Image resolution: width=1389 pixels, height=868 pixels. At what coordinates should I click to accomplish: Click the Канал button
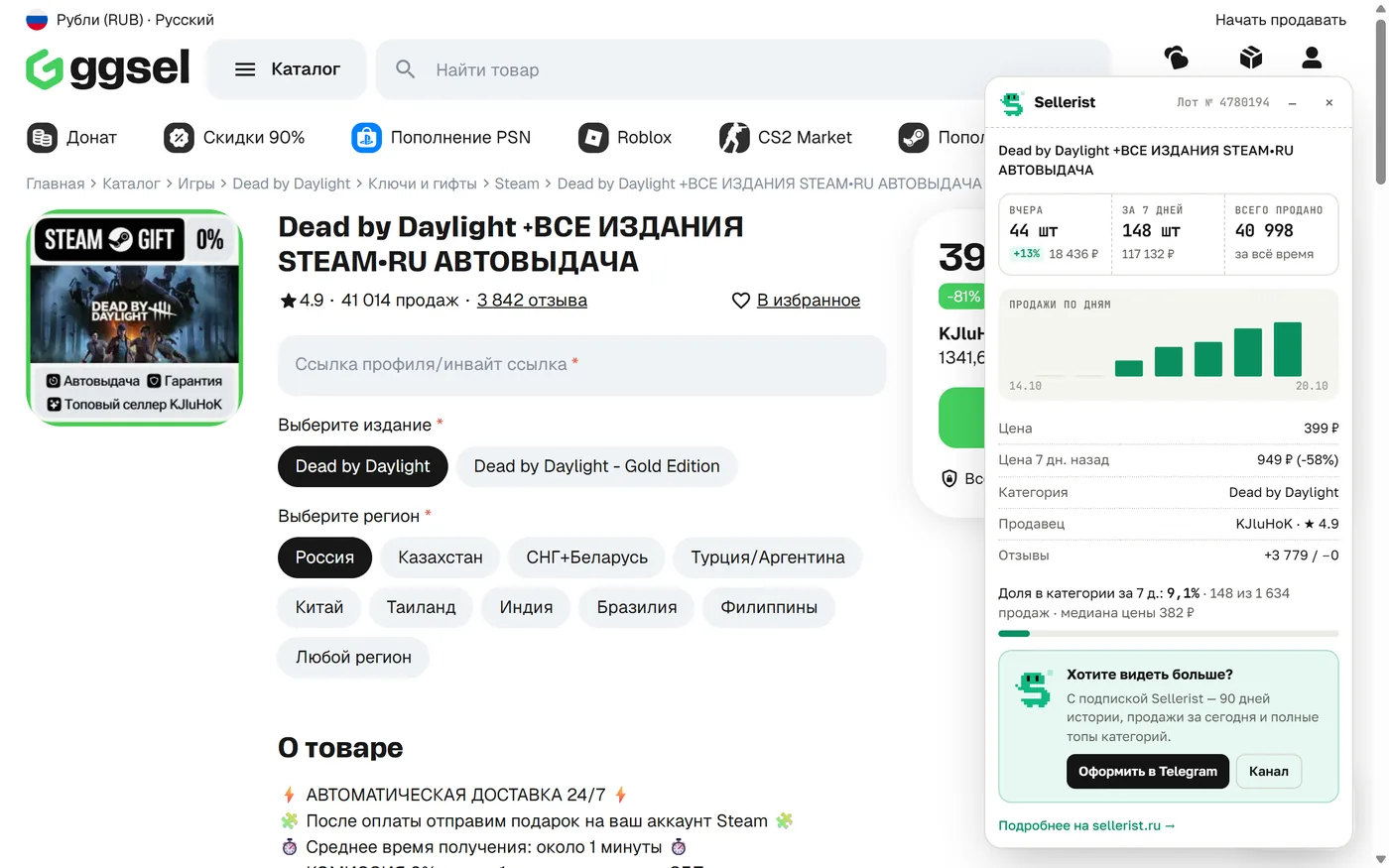coord(1269,772)
